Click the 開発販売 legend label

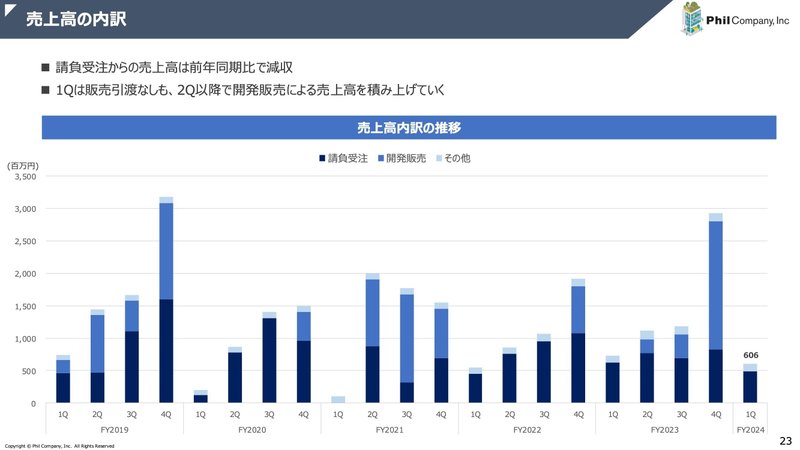click(406, 158)
